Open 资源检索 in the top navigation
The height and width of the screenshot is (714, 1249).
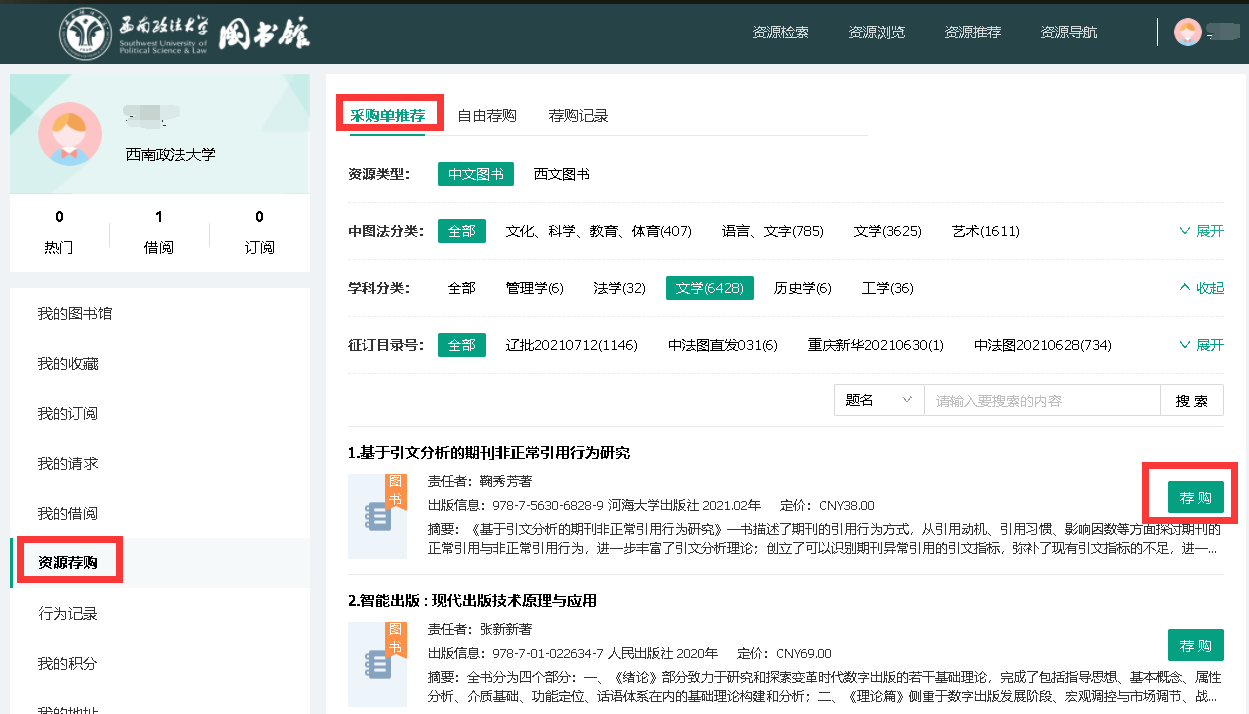781,32
